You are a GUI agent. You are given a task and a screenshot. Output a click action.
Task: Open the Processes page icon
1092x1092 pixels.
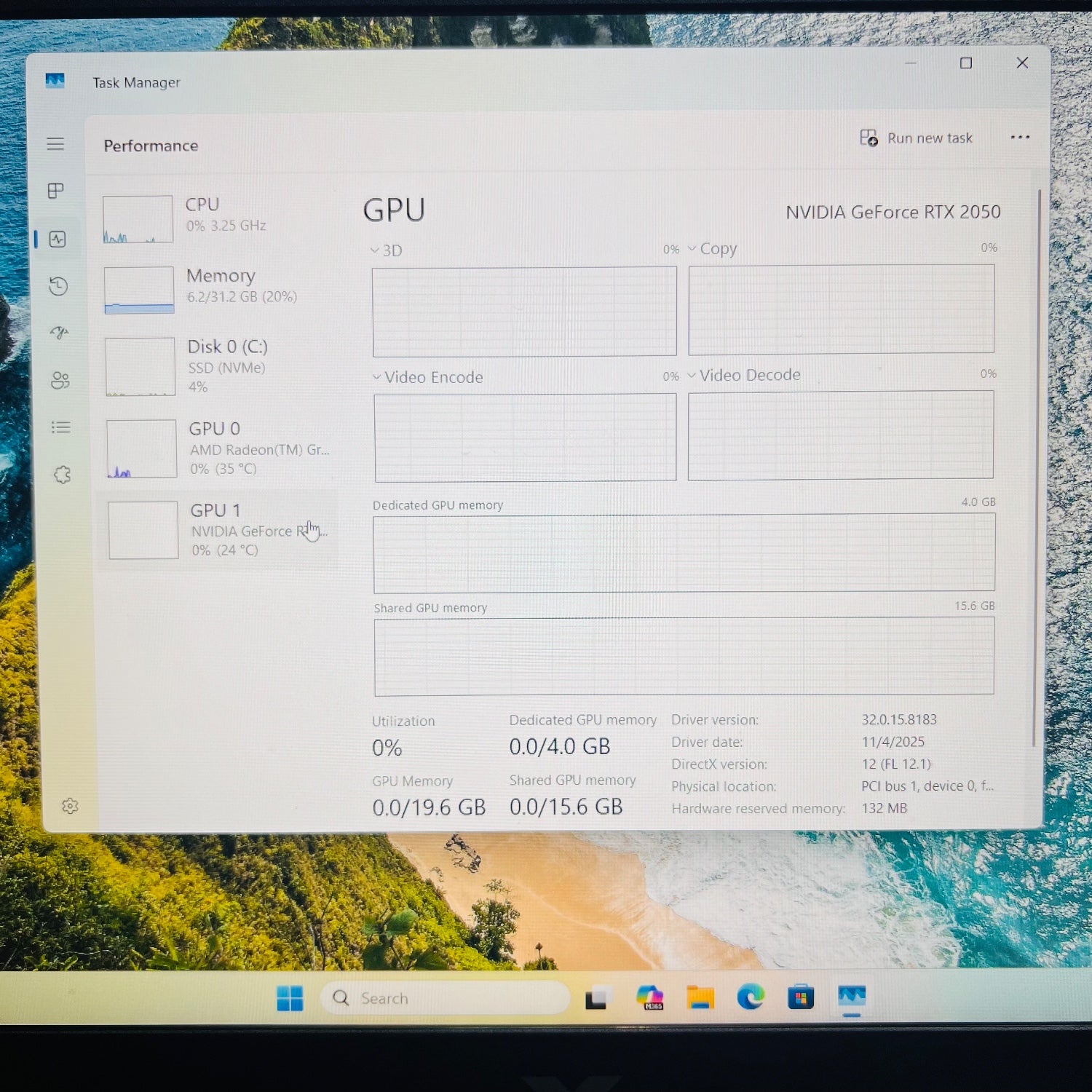[56, 191]
